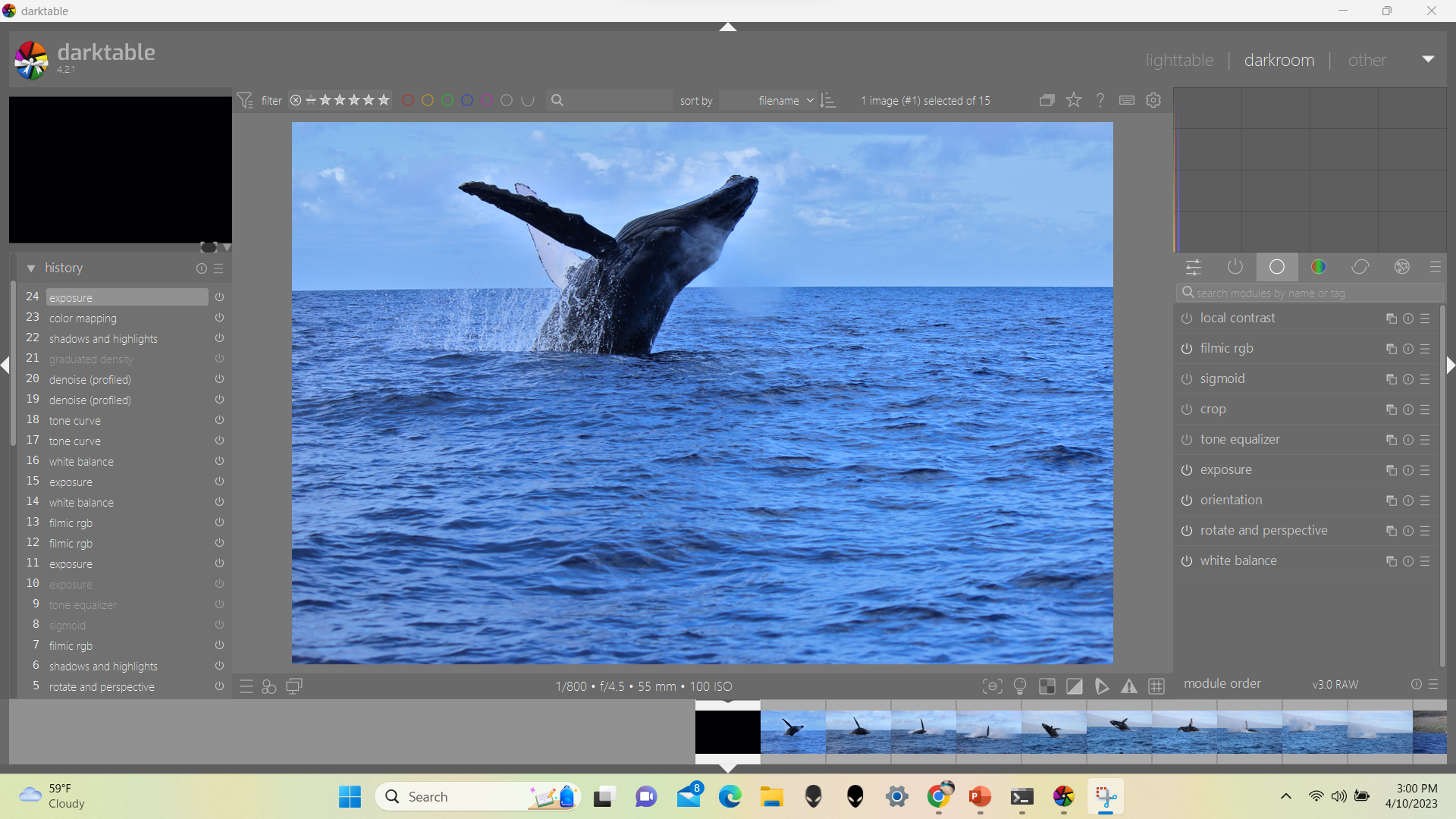Screen dimensions: 1456x819
Task: Toggle the gamut check icon
Action: tap(1129, 686)
